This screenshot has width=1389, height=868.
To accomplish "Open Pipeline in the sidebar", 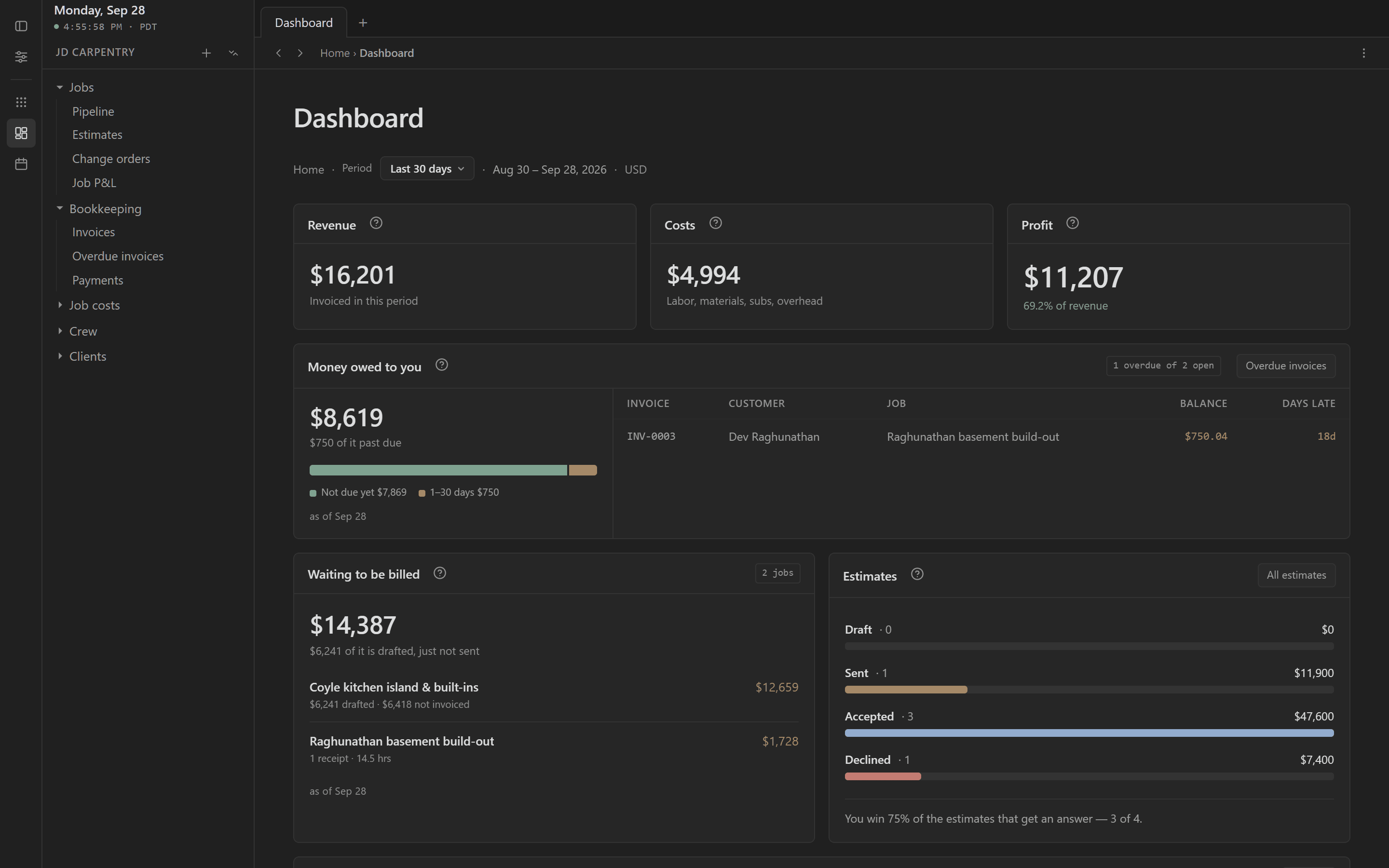I will (x=93, y=111).
